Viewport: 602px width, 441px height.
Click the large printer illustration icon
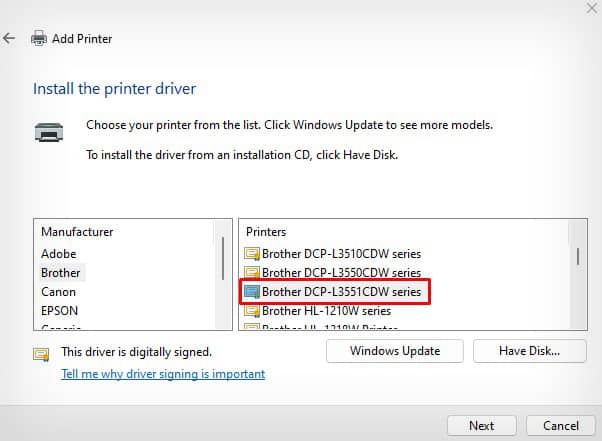coord(49,132)
